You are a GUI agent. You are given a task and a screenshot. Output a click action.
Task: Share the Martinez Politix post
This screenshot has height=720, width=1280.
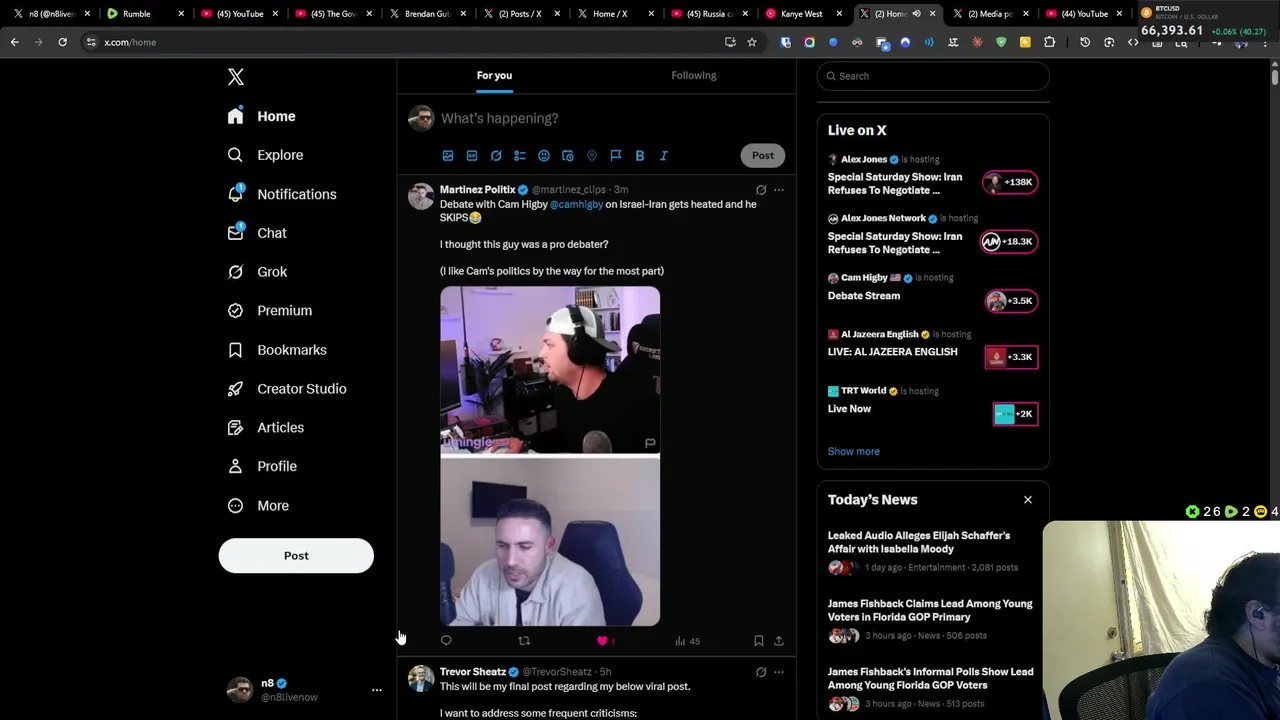[779, 641]
